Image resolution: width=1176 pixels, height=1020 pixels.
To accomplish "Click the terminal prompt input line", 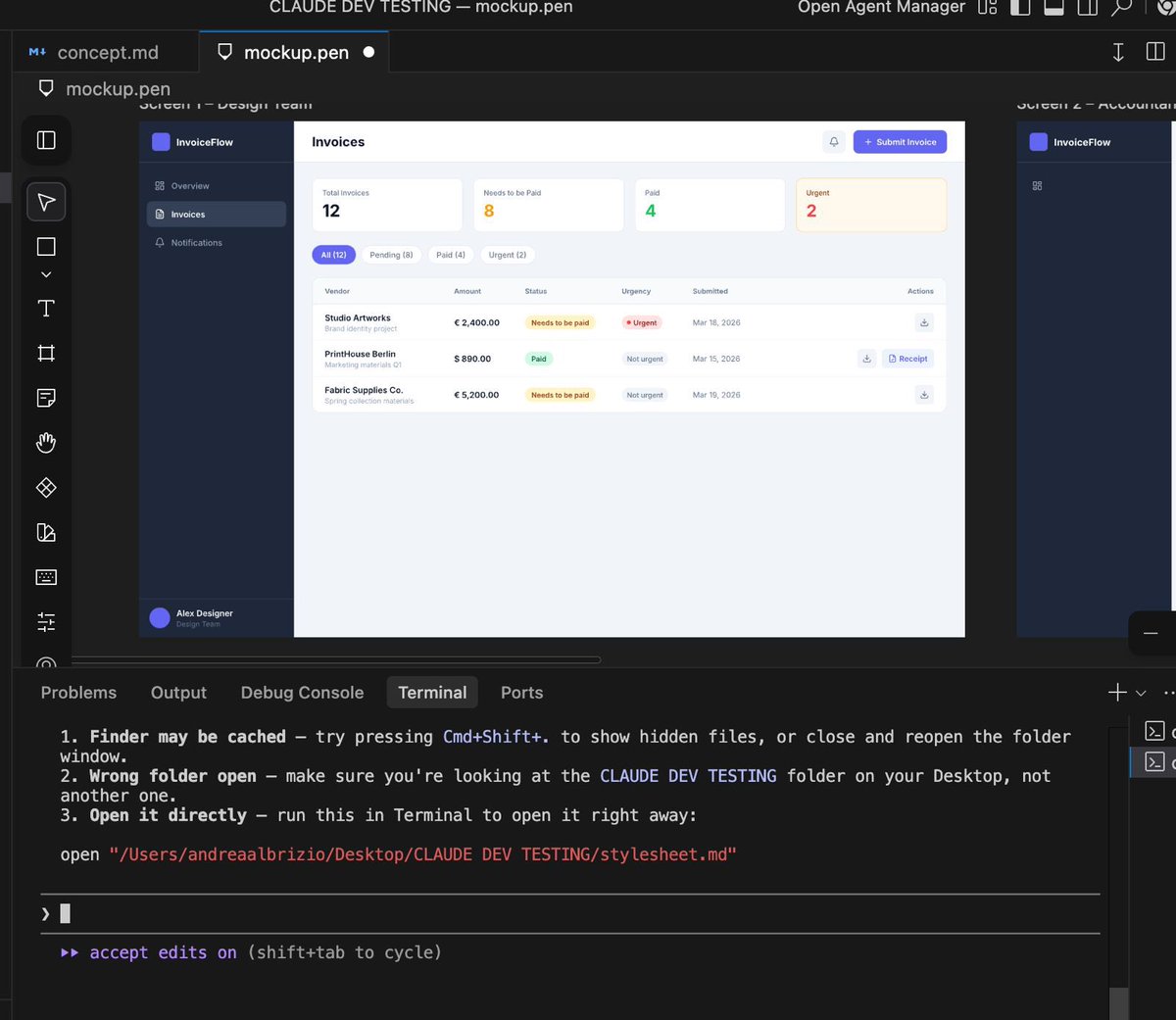I will pyautogui.click(x=569, y=914).
